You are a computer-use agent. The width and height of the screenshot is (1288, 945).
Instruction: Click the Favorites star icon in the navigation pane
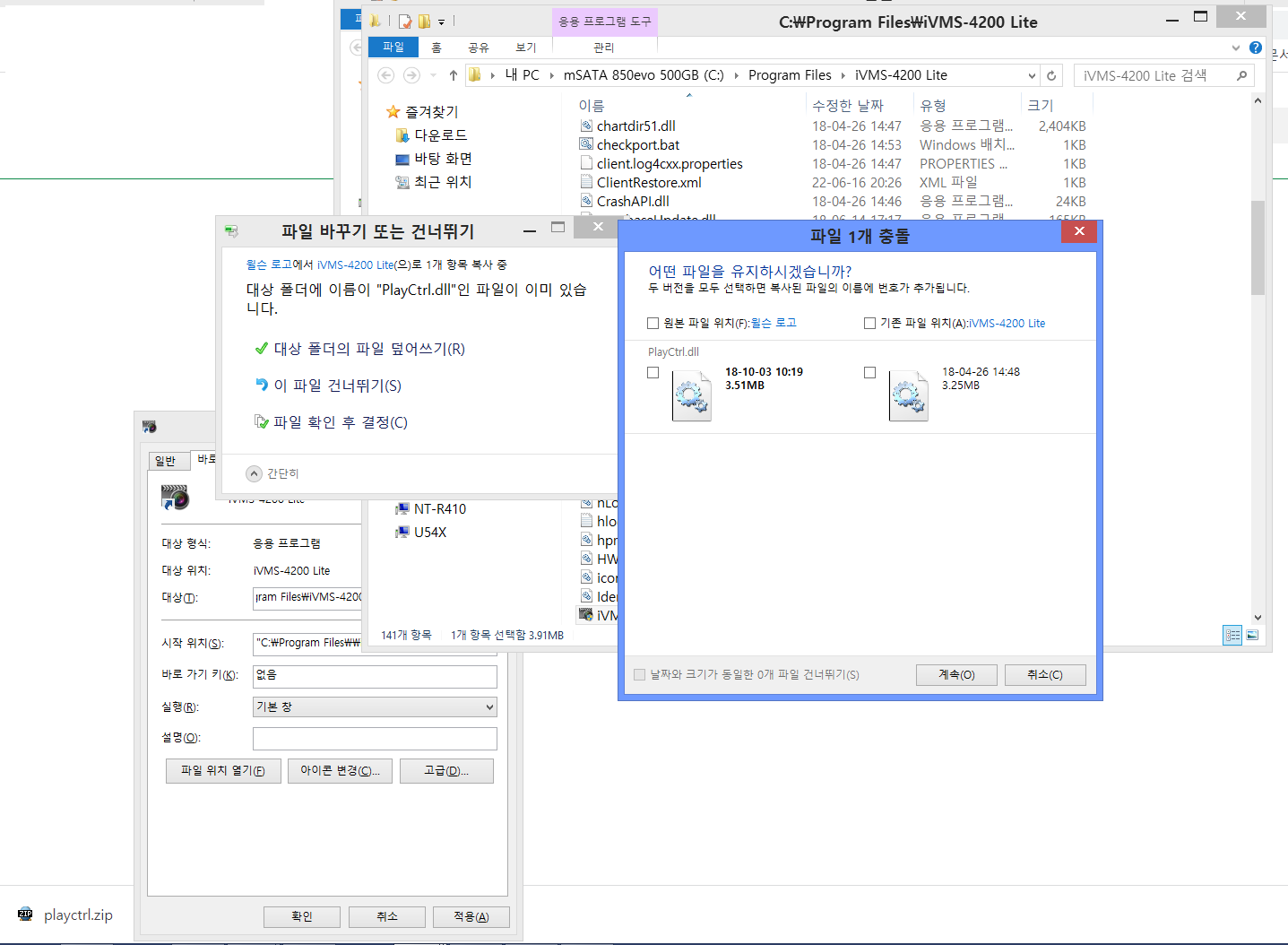[393, 111]
